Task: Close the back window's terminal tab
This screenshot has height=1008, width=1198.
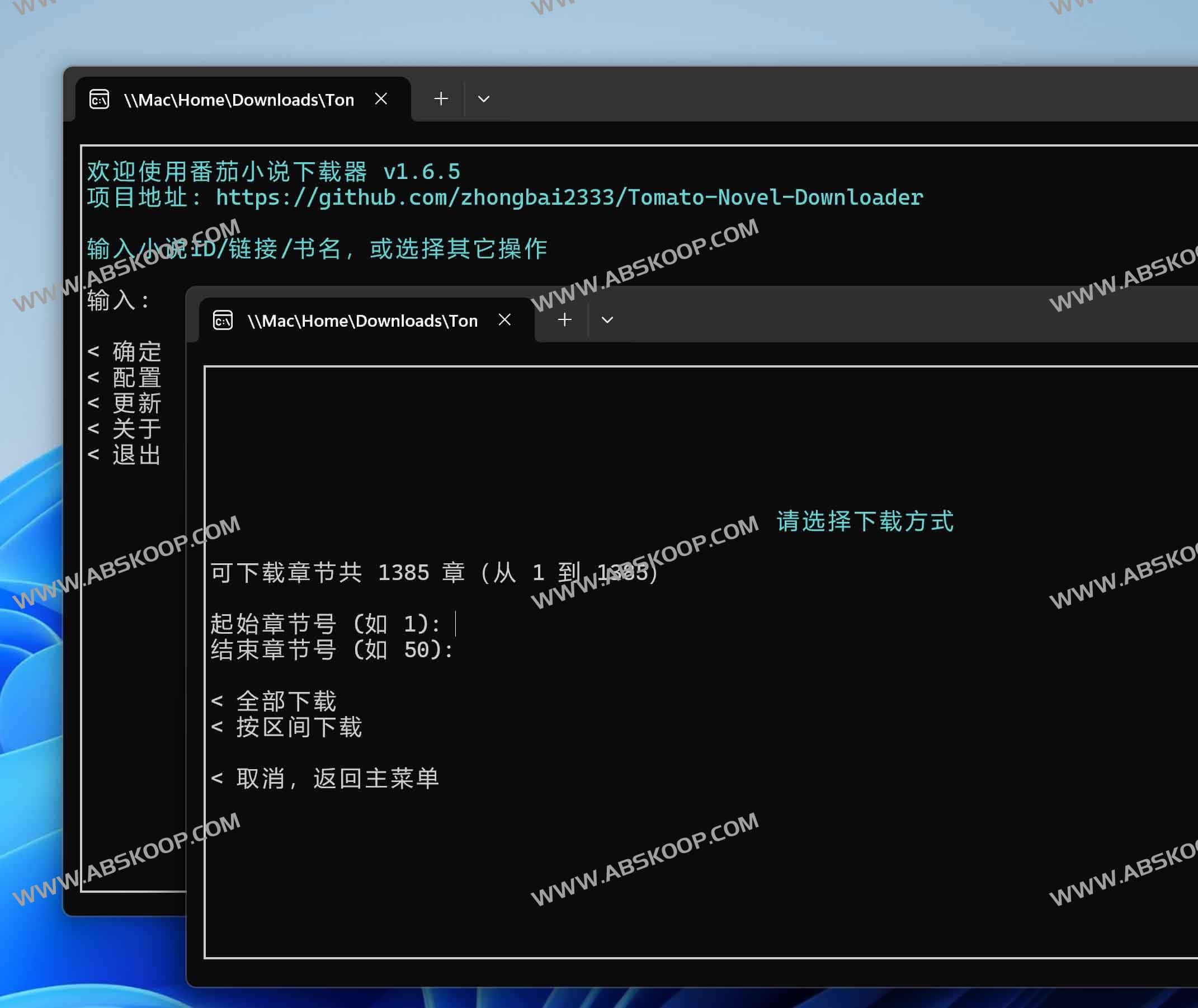Action: pyautogui.click(x=381, y=99)
